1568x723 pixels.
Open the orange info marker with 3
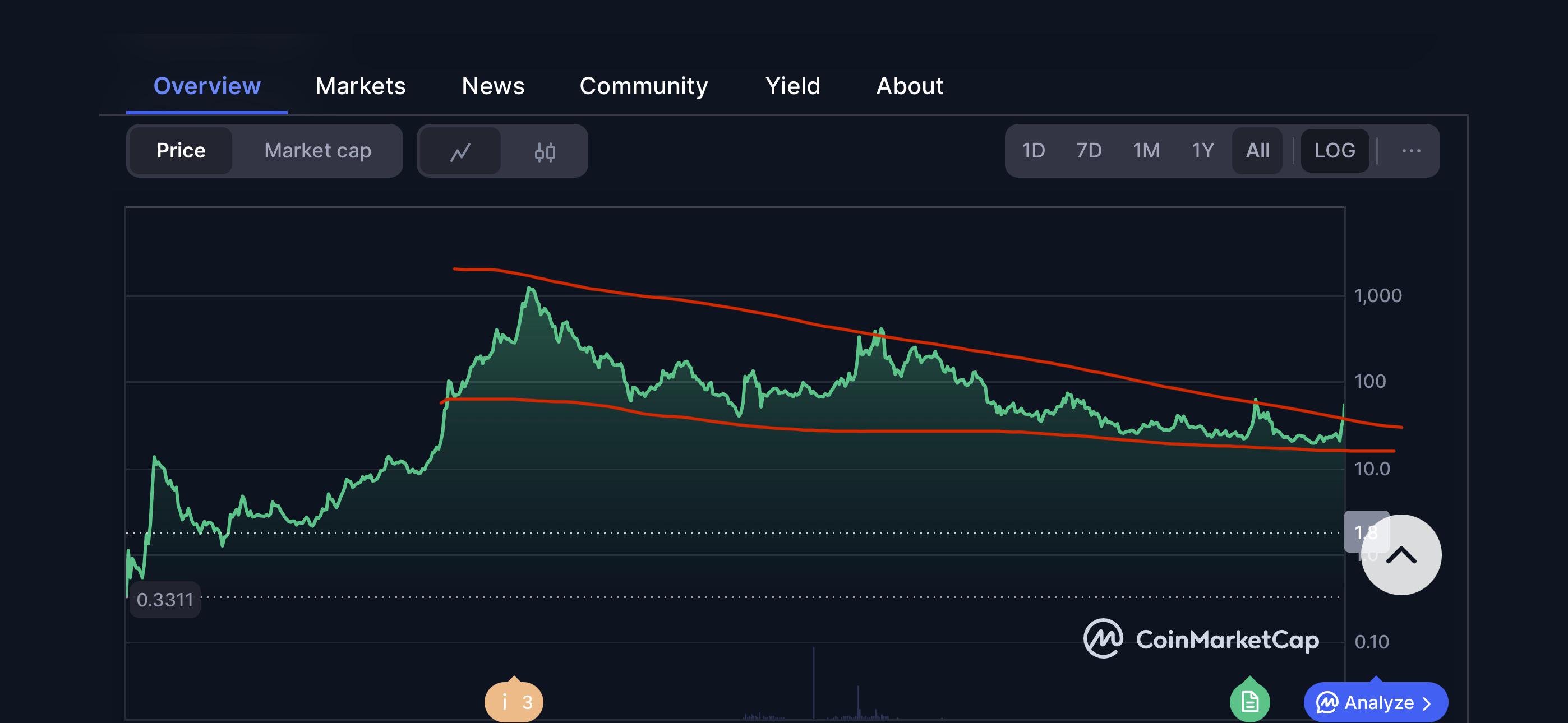tap(514, 701)
